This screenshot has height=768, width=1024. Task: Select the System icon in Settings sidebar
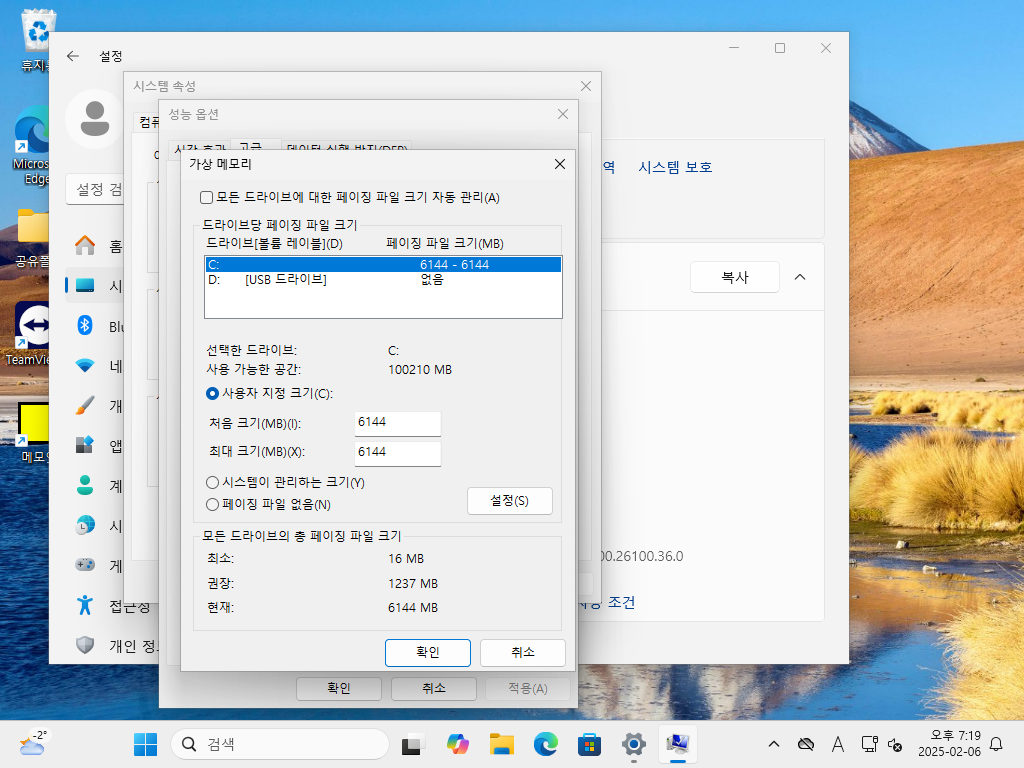point(85,285)
